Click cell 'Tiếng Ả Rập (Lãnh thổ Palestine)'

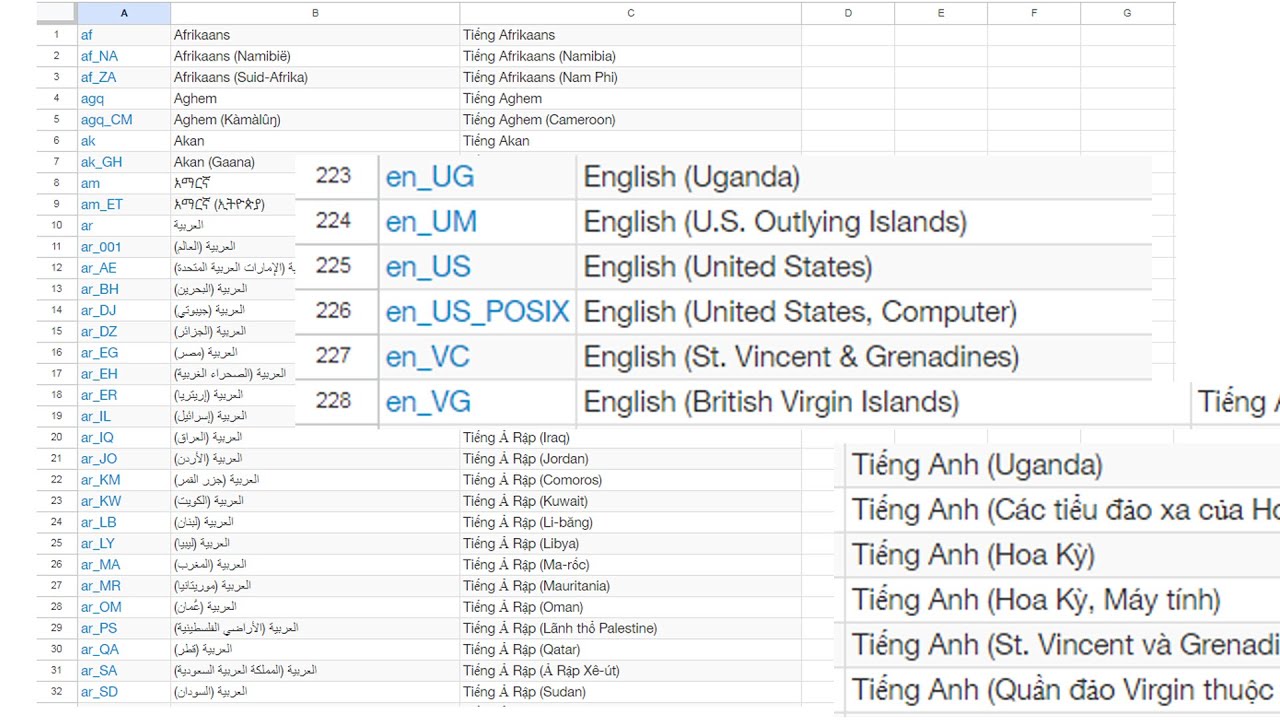630,629
